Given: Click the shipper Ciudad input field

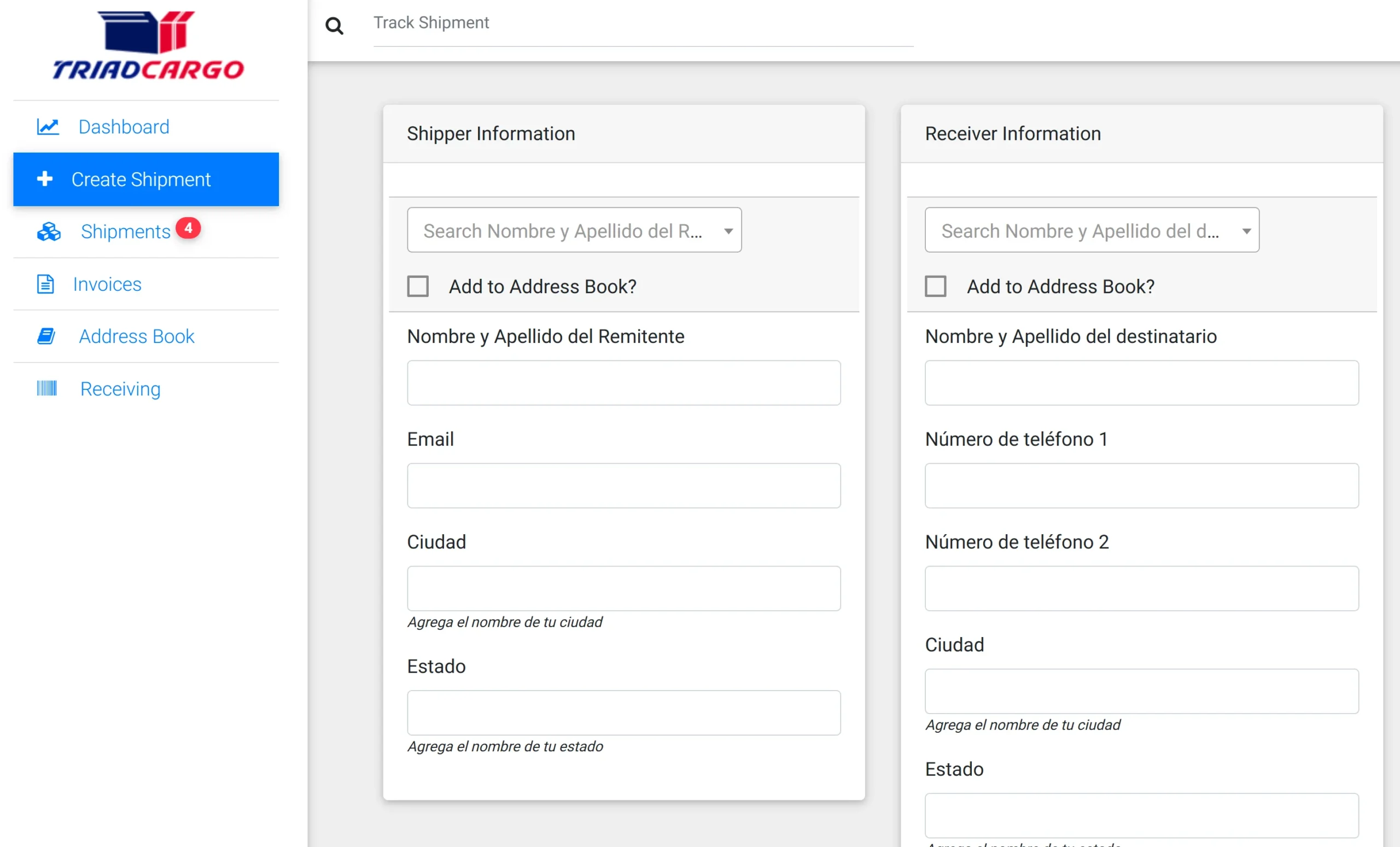Looking at the screenshot, I should tap(624, 588).
